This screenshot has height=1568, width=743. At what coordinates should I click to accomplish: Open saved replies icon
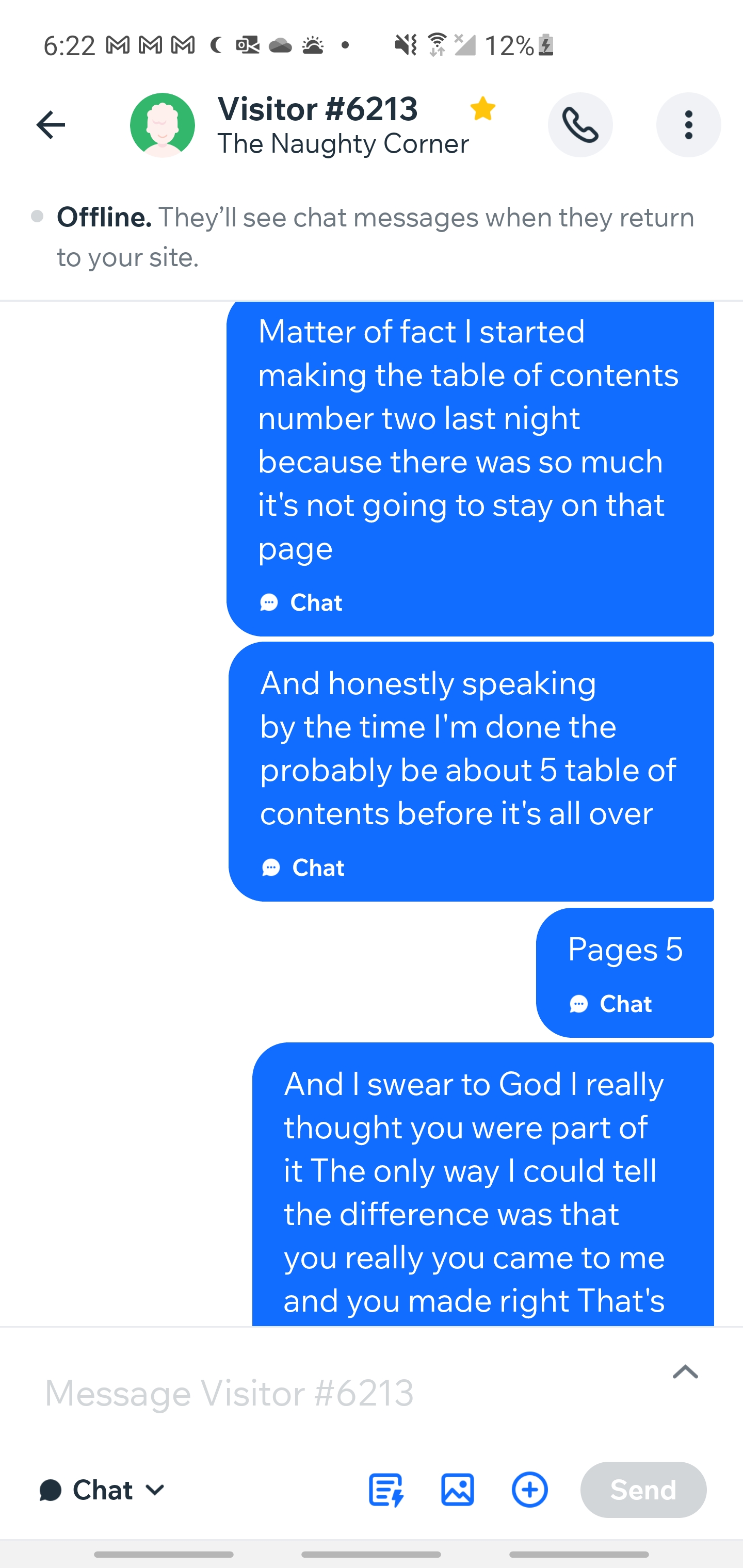click(x=386, y=1490)
